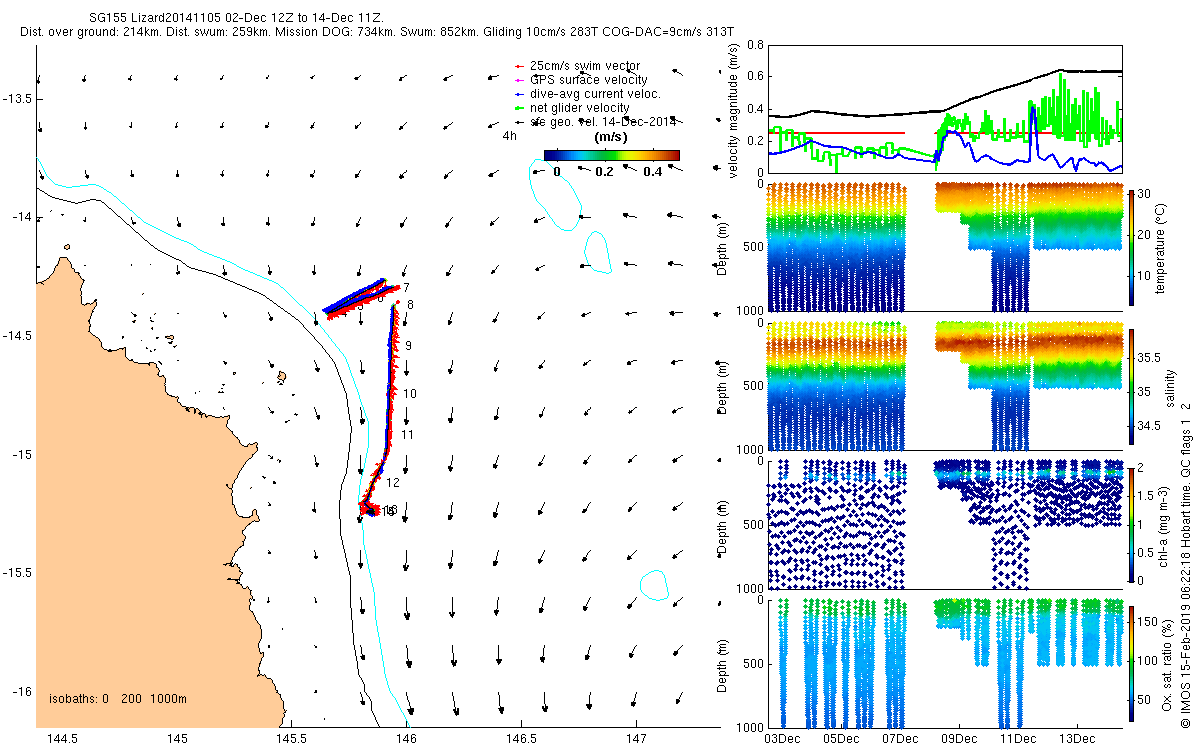Click the temperature colorbar
The height and width of the screenshot is (750, 1200).
coord(1132,246)
